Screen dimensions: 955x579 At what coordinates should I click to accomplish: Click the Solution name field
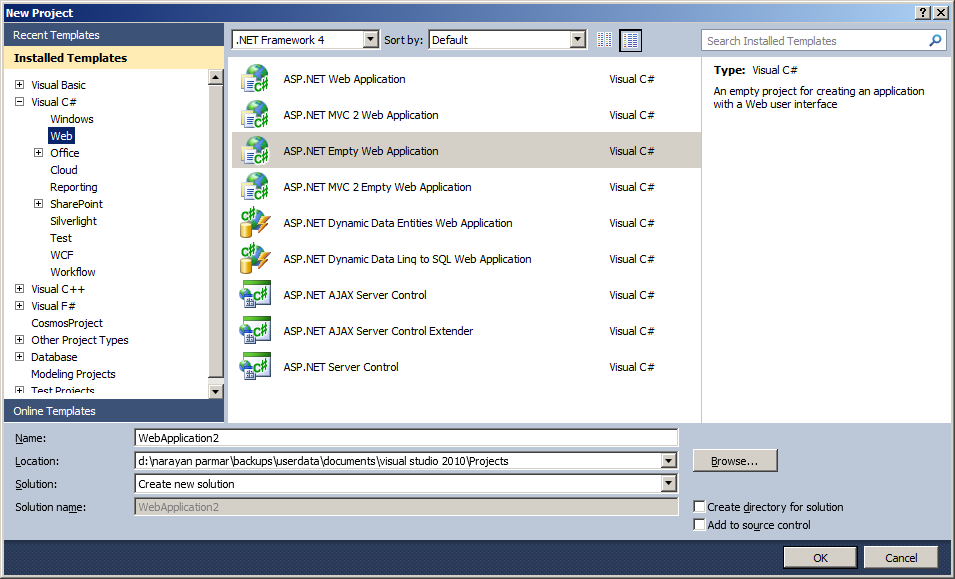click(x=406, y=507)
